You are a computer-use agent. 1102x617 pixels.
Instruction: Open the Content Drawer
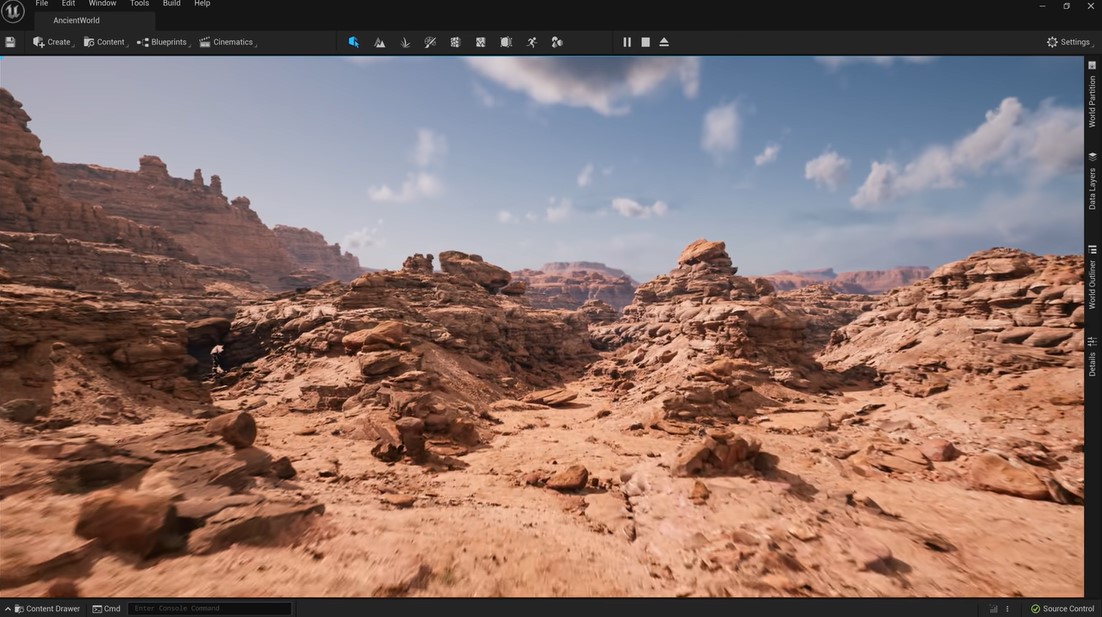[46, 608]
